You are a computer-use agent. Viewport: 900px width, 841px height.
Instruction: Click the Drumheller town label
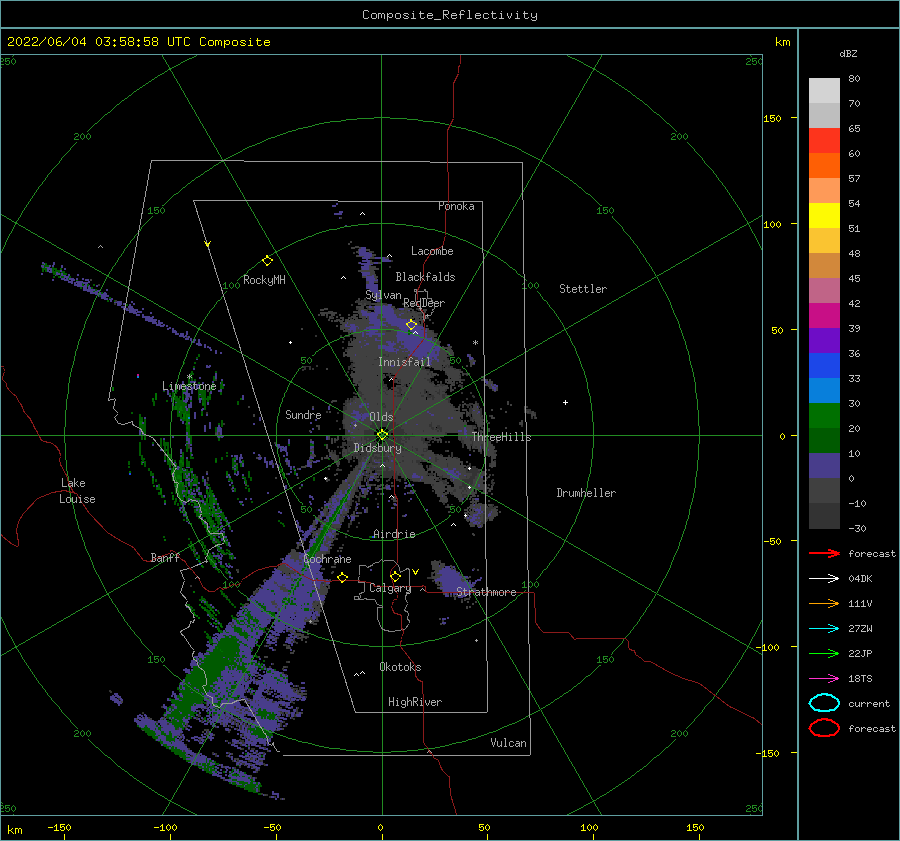tap(586, 493)
